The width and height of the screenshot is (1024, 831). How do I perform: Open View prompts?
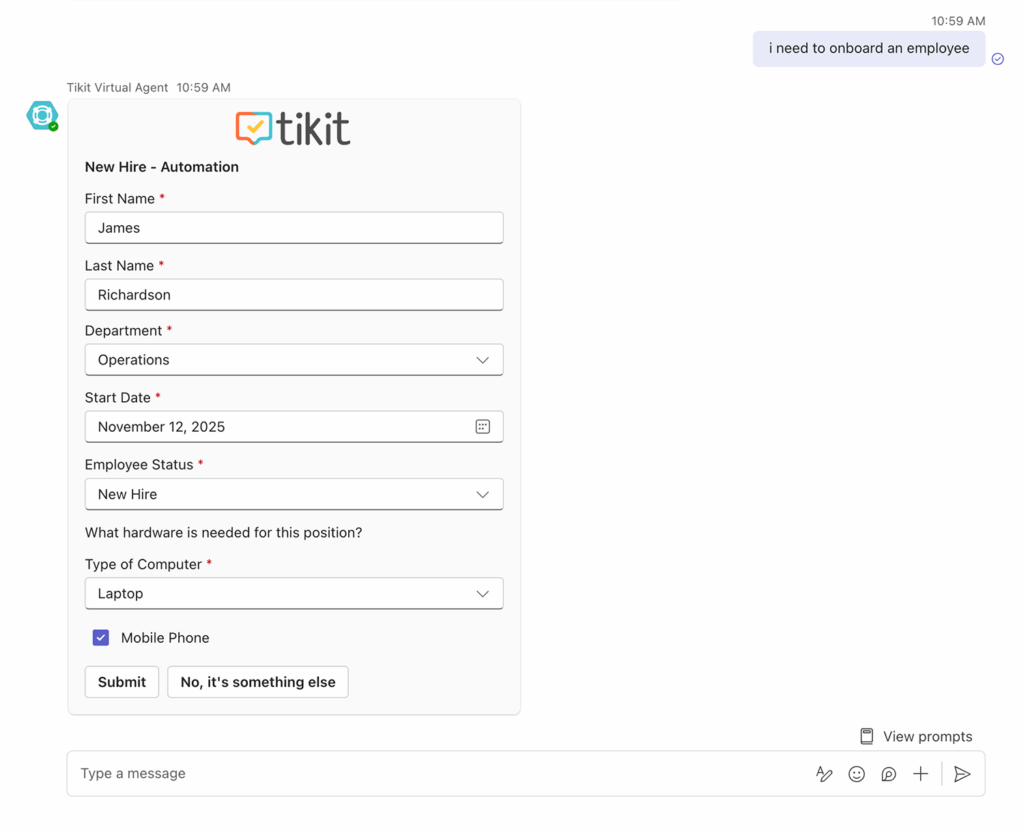click(x=926, y=735)
